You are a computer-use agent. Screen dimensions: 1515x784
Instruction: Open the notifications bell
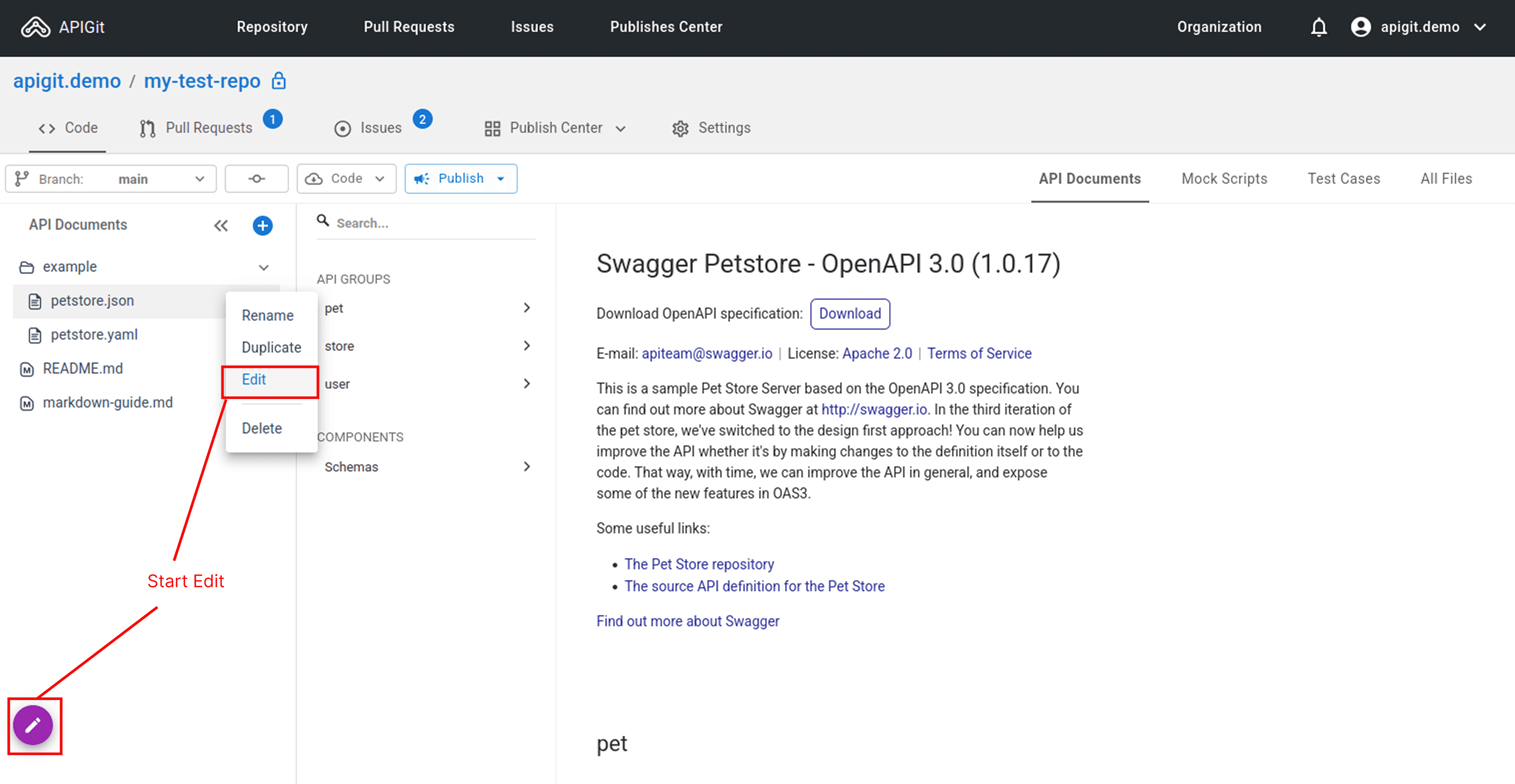point(1319,27)
